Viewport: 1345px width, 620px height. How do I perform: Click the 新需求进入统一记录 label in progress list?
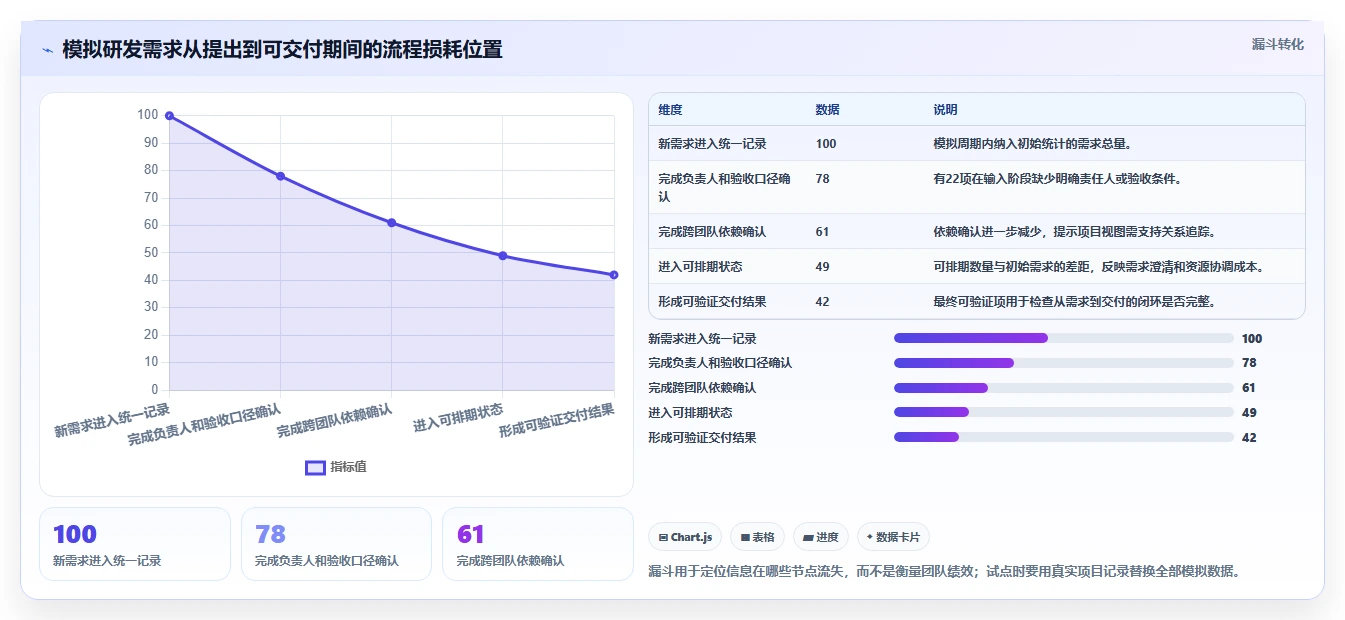click(x=702, y=339)
